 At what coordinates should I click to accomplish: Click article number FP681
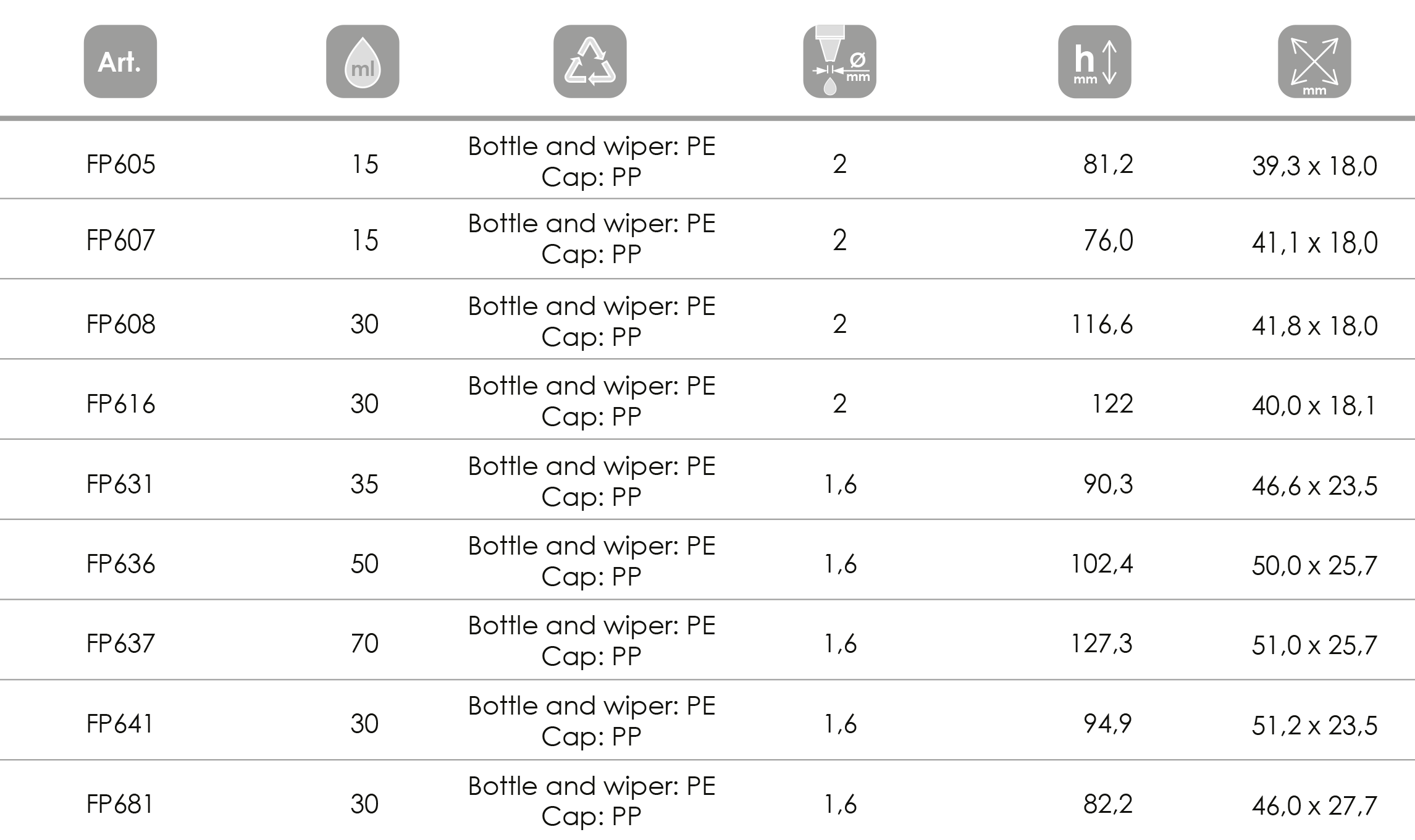120,804
